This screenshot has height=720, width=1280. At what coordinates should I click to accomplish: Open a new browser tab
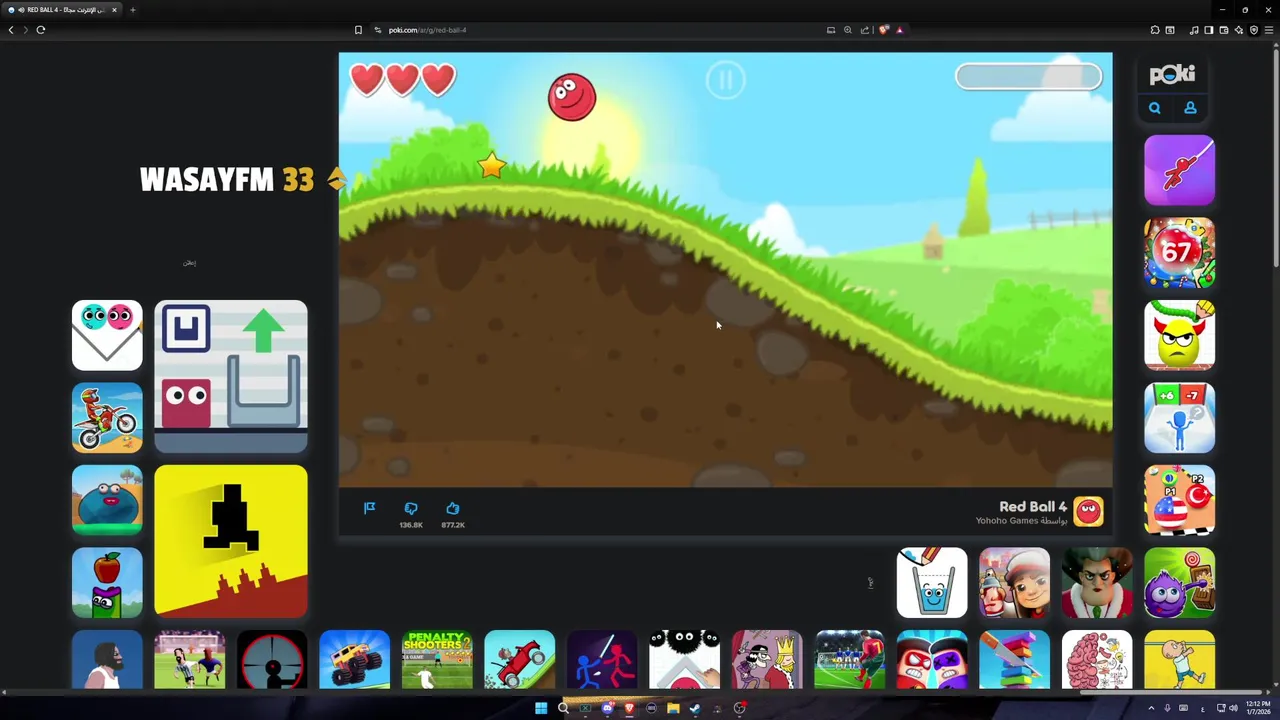[x=132, y=10]
